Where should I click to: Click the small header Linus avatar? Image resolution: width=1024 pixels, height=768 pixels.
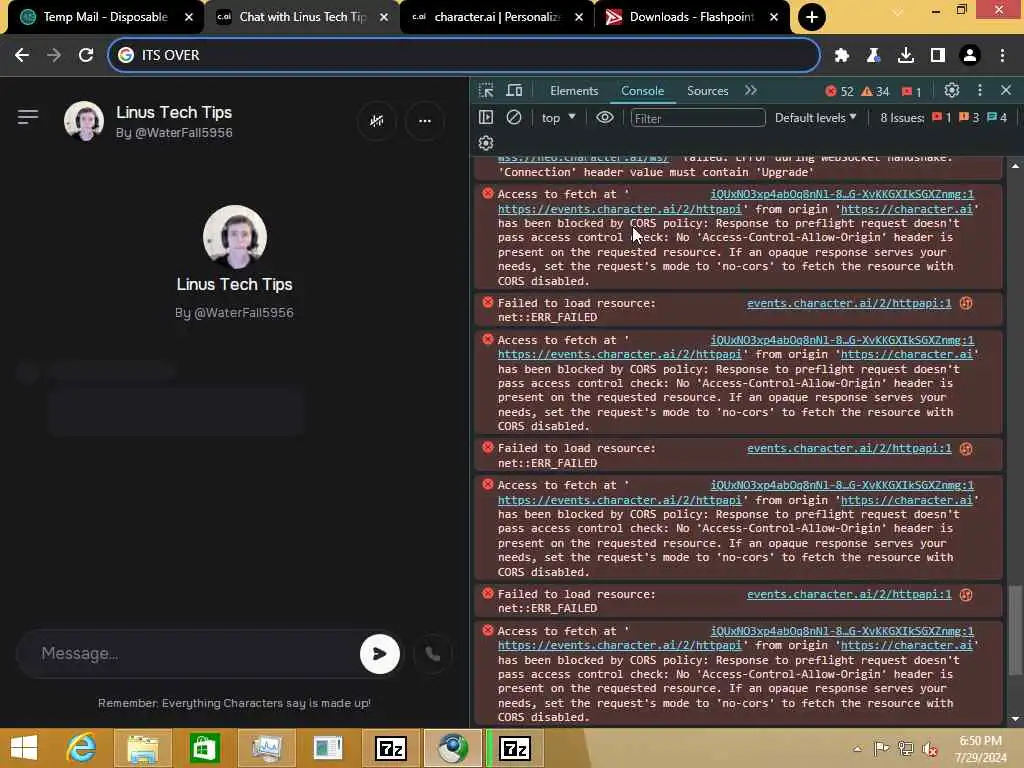(84, 121)
